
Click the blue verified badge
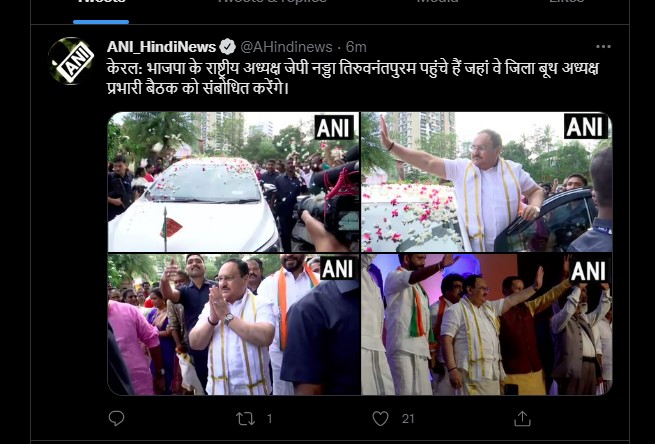(228, 47)
